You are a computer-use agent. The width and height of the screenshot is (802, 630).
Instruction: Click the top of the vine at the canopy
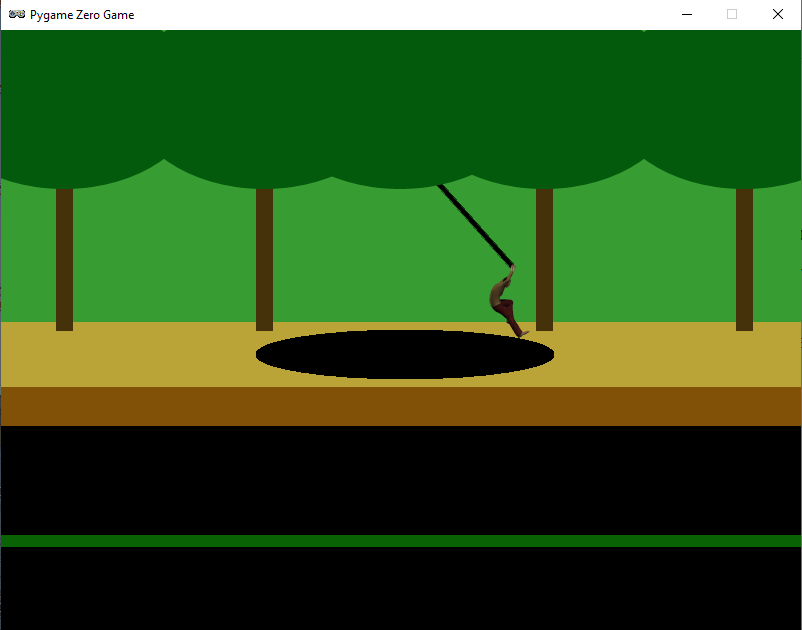click(440, 185)
